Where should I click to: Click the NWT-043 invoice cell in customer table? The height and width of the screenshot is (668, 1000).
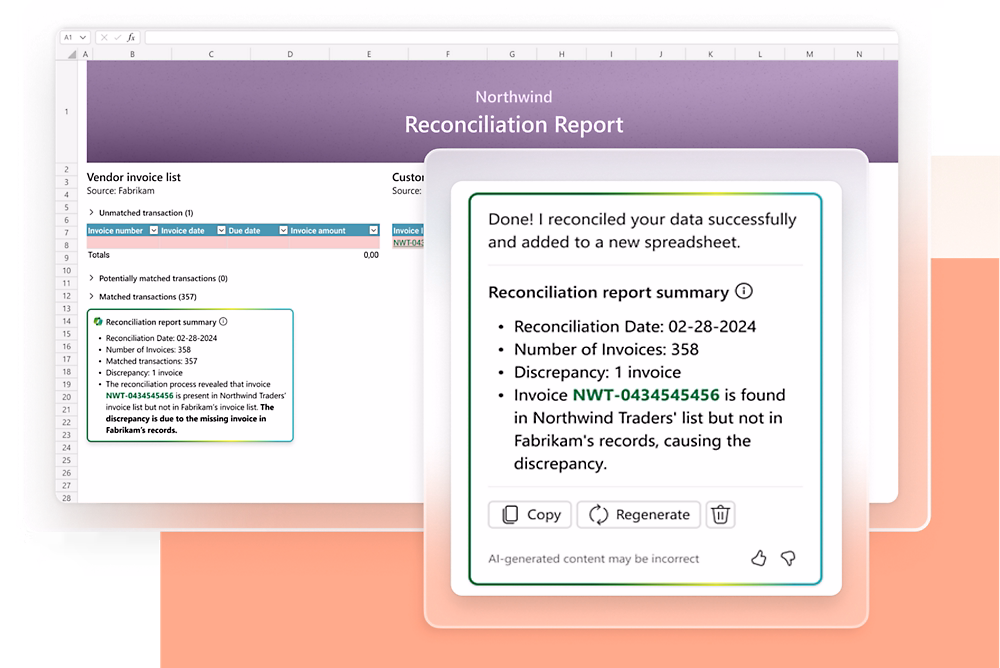coord(408,242)
